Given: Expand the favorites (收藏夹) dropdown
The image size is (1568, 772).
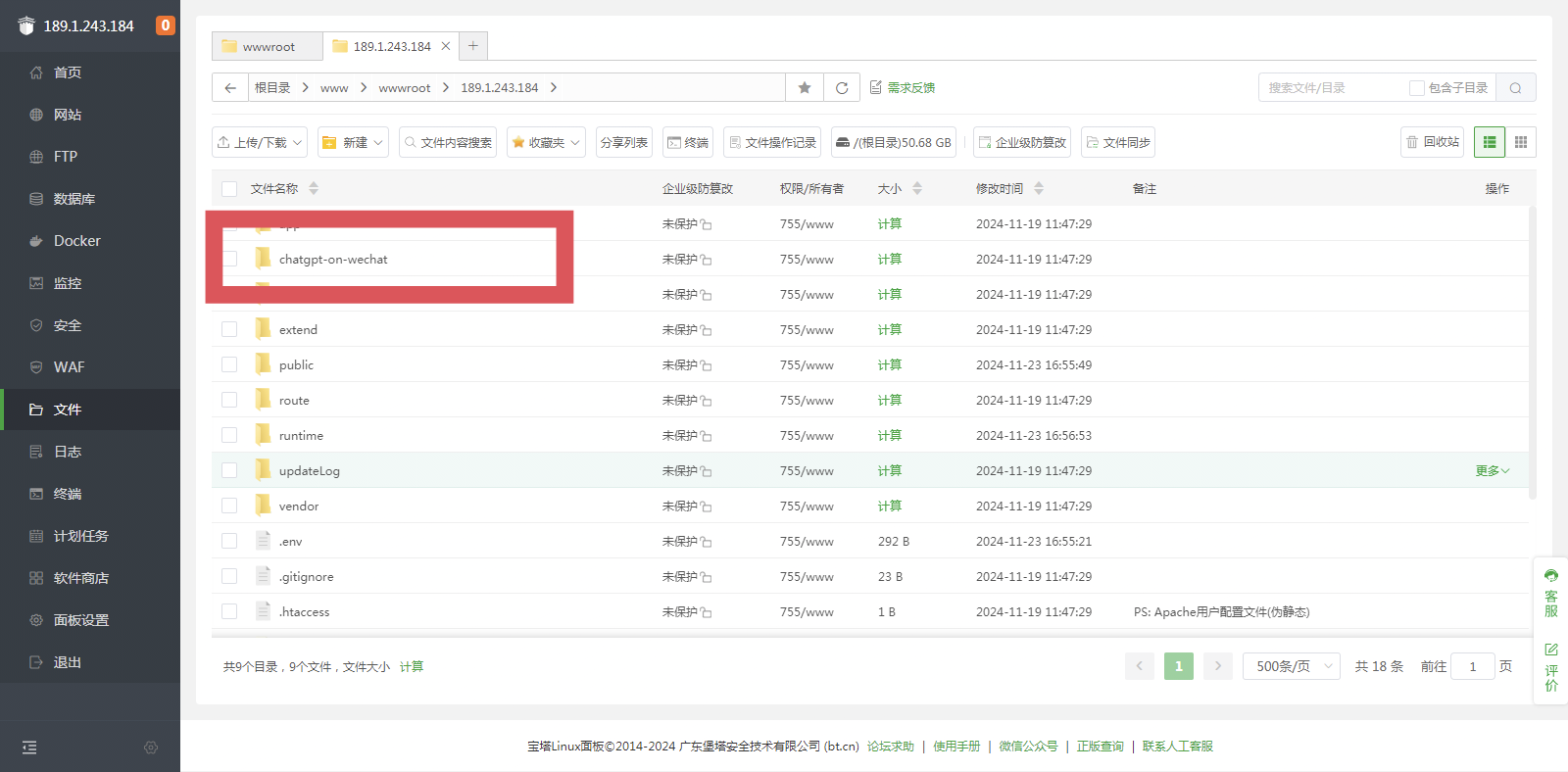Looking at the screenshot, I should [546, 142].
